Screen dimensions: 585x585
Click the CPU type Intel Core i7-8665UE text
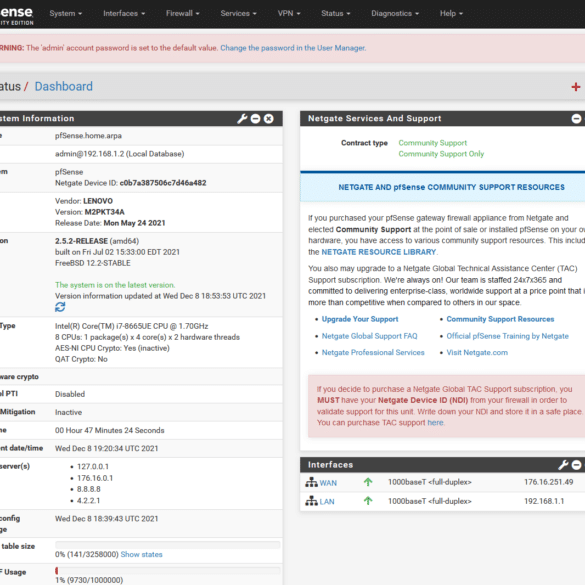tap(132, 326)
